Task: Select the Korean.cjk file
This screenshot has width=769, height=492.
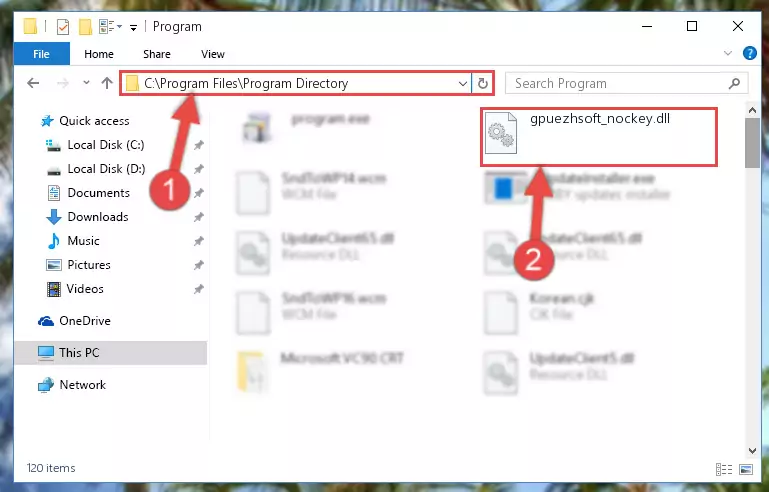Action: point(562,298)
